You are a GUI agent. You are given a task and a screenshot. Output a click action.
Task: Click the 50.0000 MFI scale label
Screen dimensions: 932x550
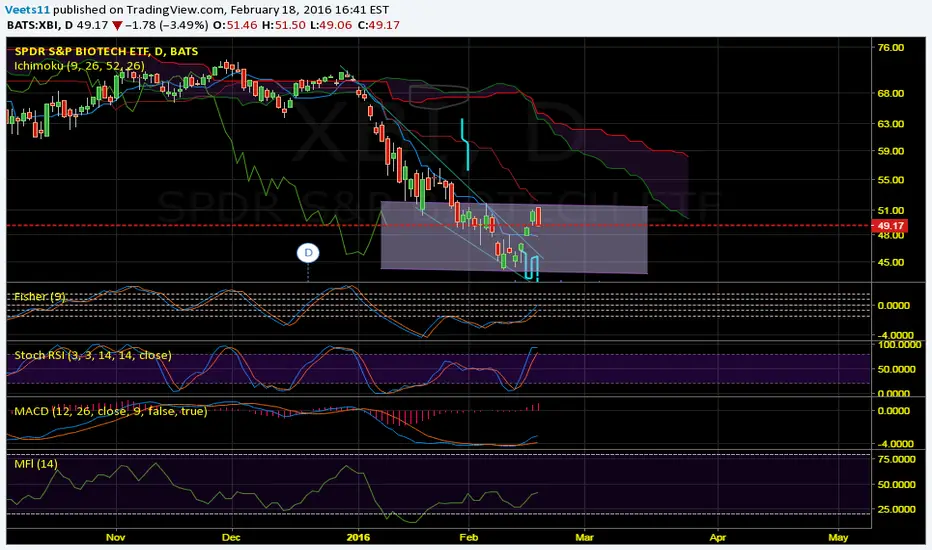click(x=896, y=485)
